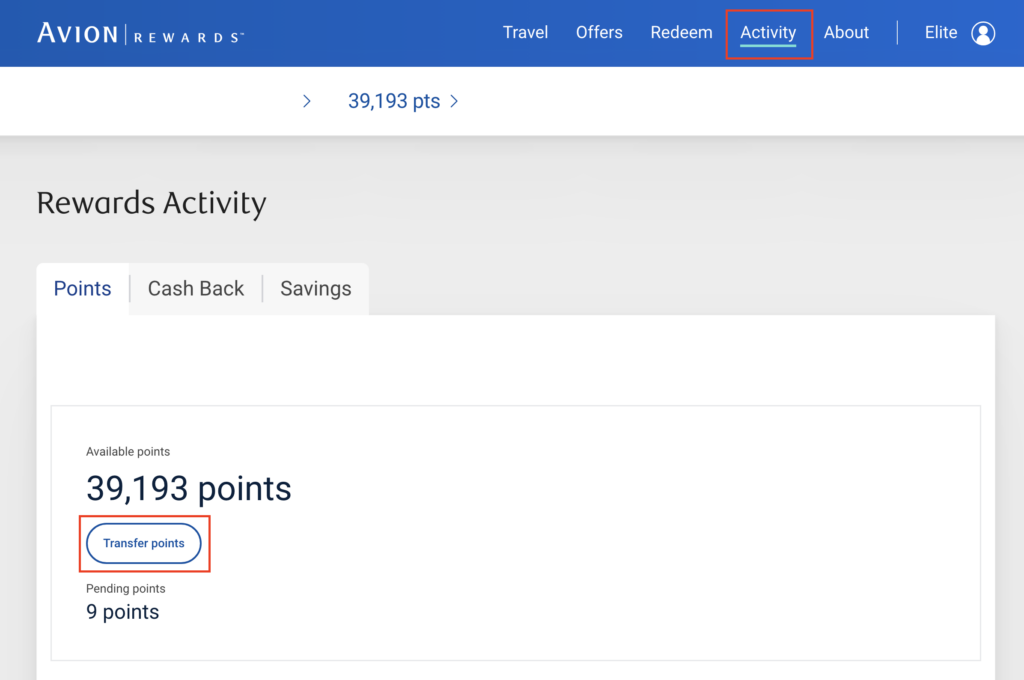Click the Avion Rewards logo
Image resolution: width=1024 pixels, height=680 pixels.
coord(140,33)
